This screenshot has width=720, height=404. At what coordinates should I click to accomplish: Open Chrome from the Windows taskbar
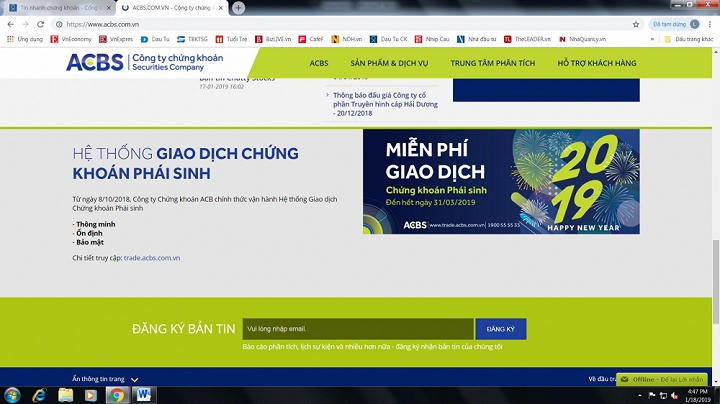coord(115,395)
